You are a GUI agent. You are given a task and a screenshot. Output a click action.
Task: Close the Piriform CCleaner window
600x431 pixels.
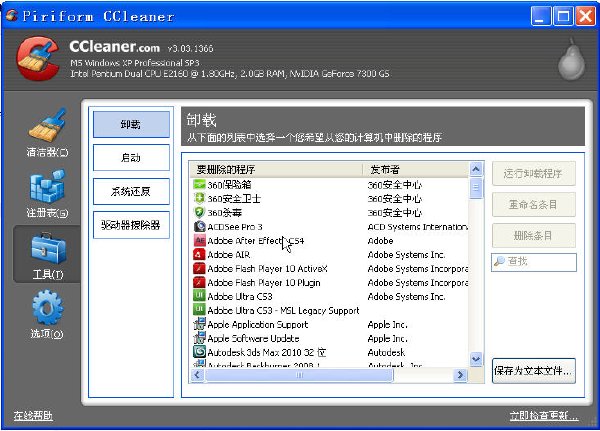[x=585, y=16]
